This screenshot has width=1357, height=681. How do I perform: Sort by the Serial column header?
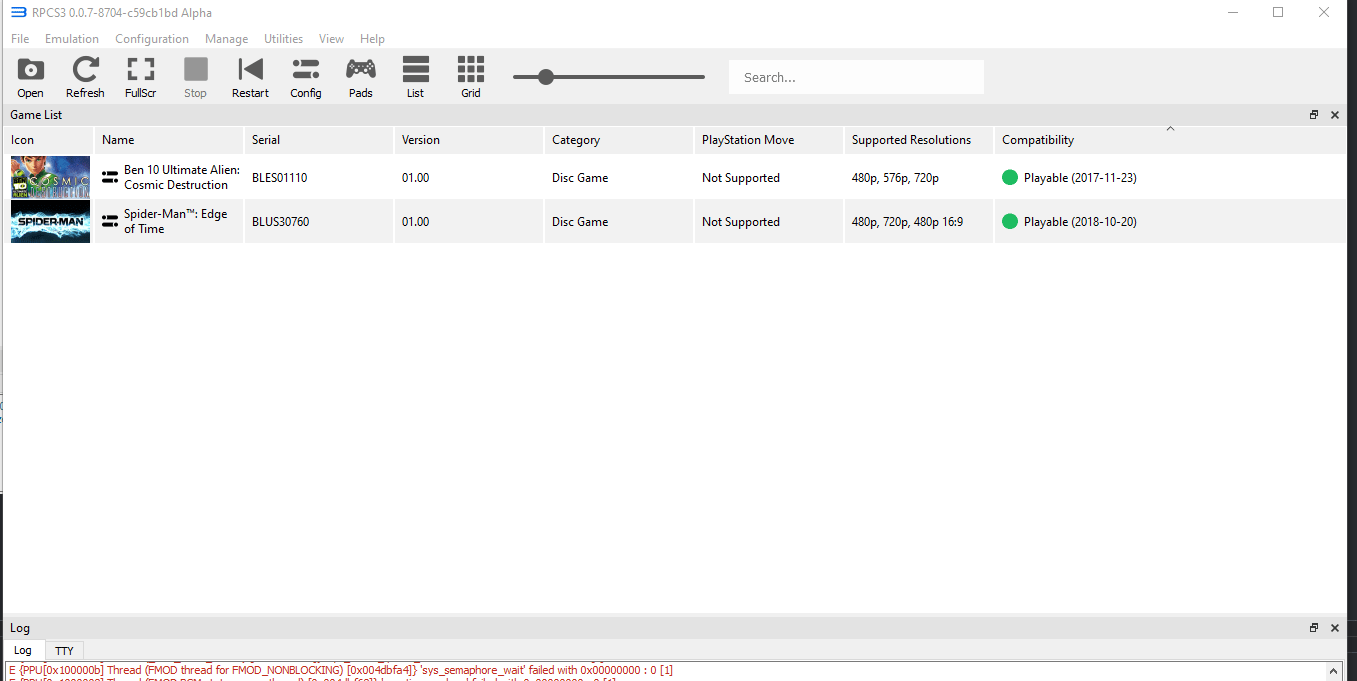pyautogui.click(x=319, y=140)
